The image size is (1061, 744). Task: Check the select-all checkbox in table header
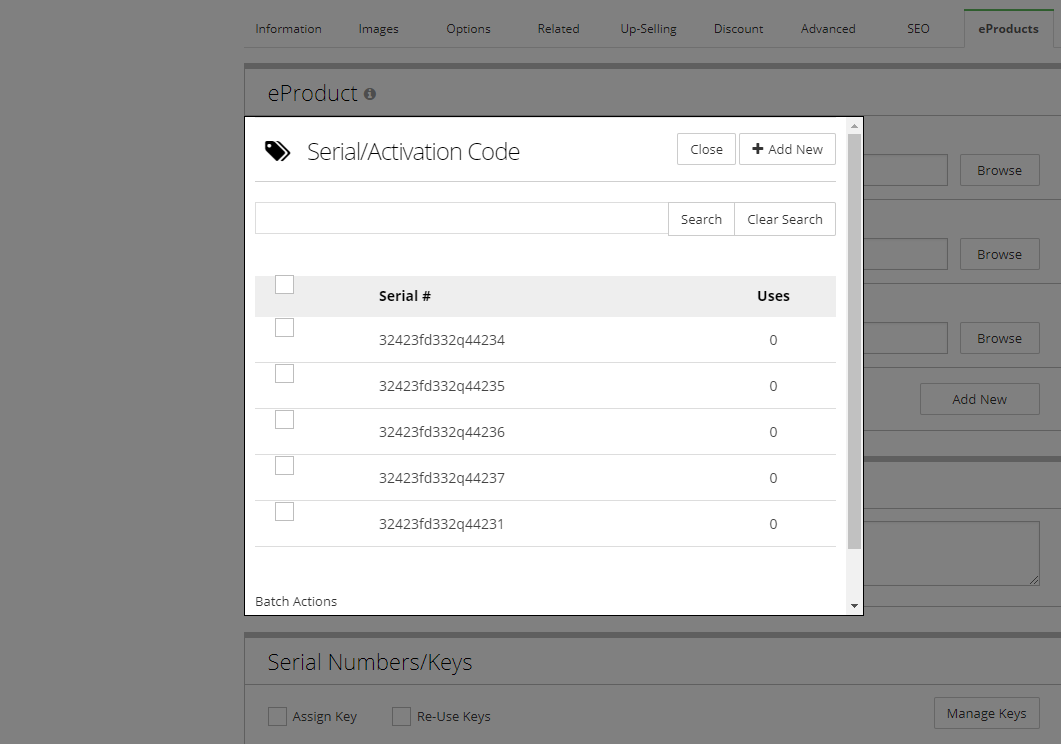pos(285,285)
